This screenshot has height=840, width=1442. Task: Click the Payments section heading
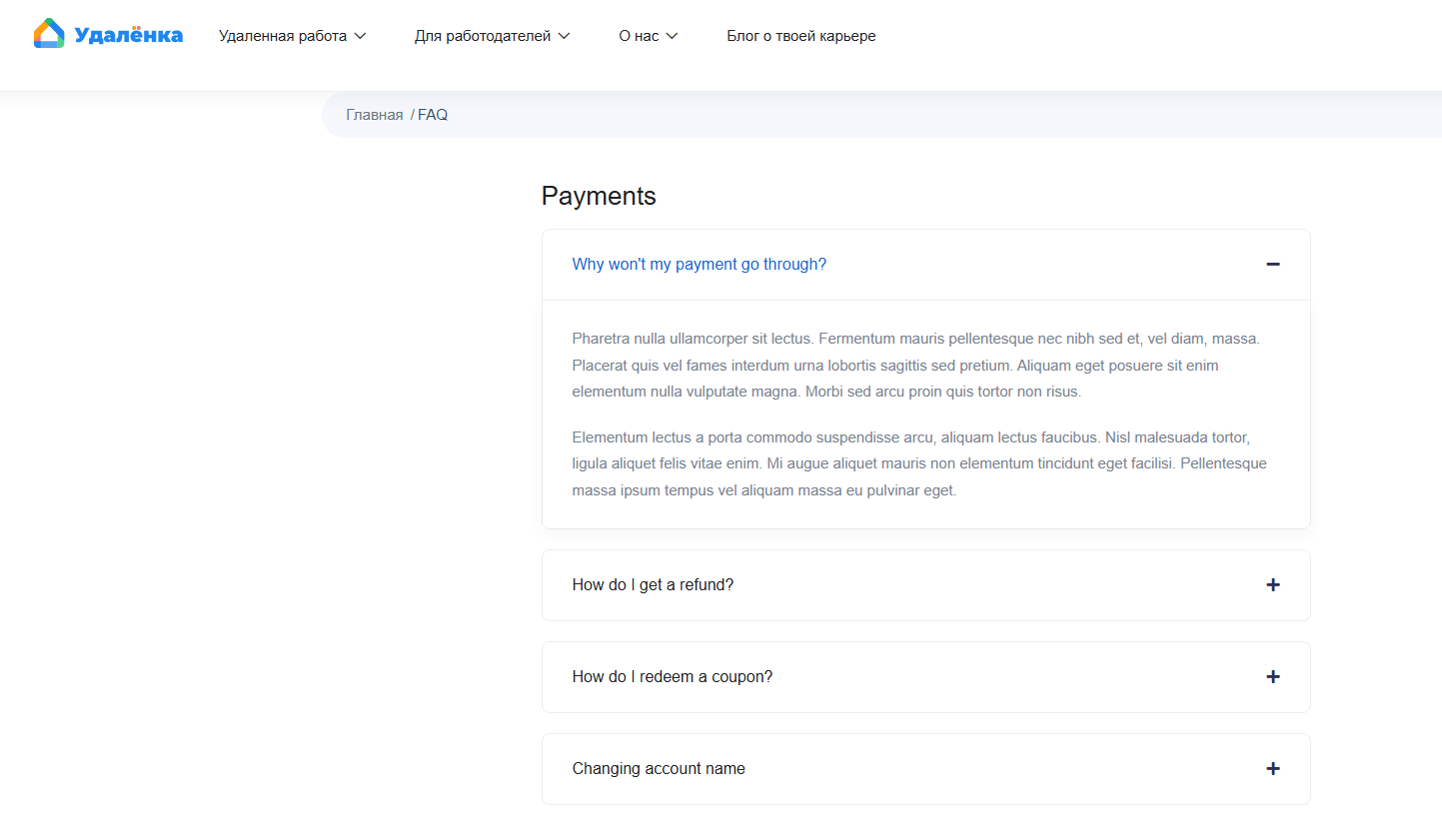click(x=599, y=196)
